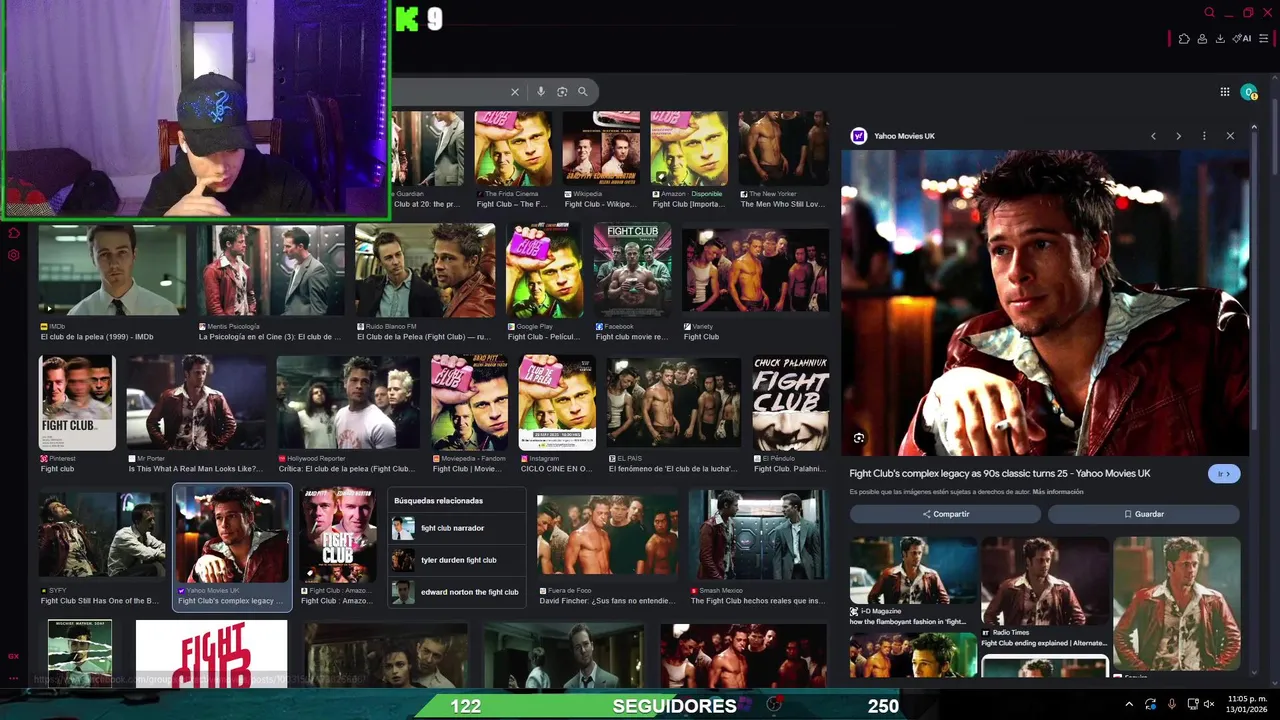The image size is (1280, 720).
Task: Select related search fight club narrador
Action: tap(457, 528)
